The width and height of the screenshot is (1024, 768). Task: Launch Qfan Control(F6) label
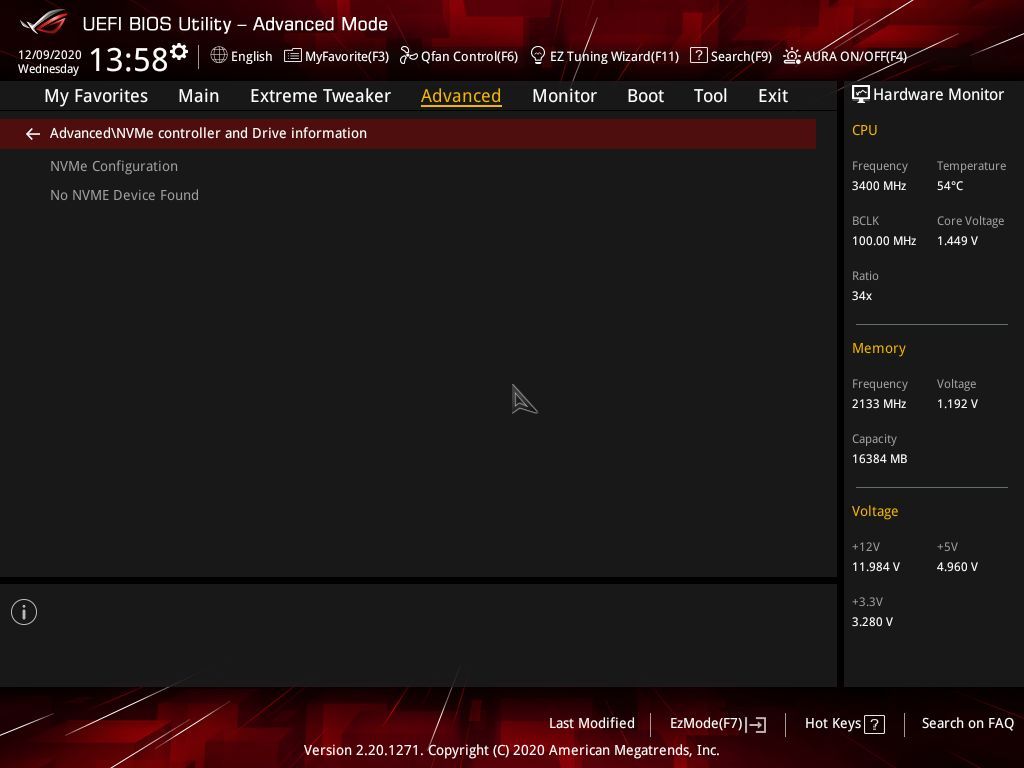click(x=470, y=57)
